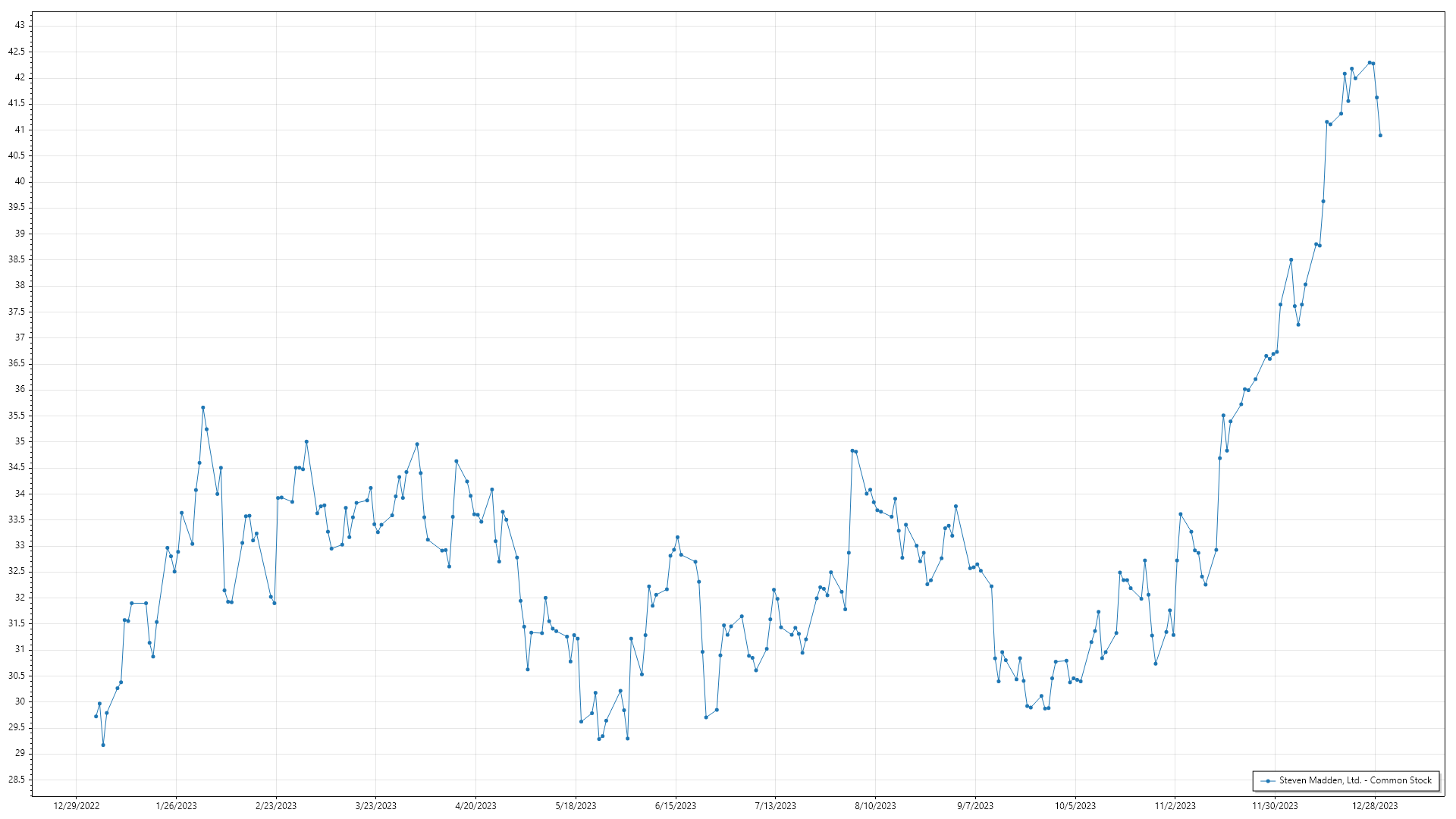Click the 12/29/2022 x-axis date label
1456x819 pixels.
pos(77,806)
